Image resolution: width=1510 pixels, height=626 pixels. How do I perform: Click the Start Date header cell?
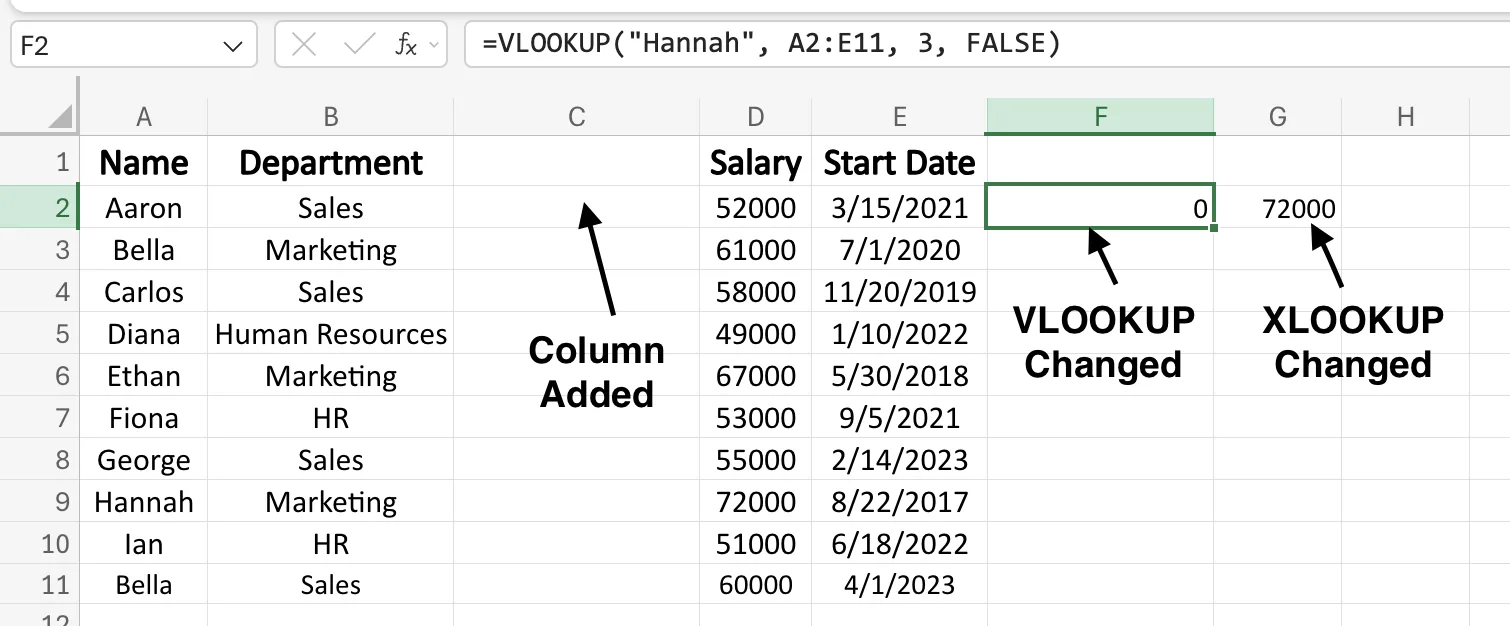click(900, 162)
